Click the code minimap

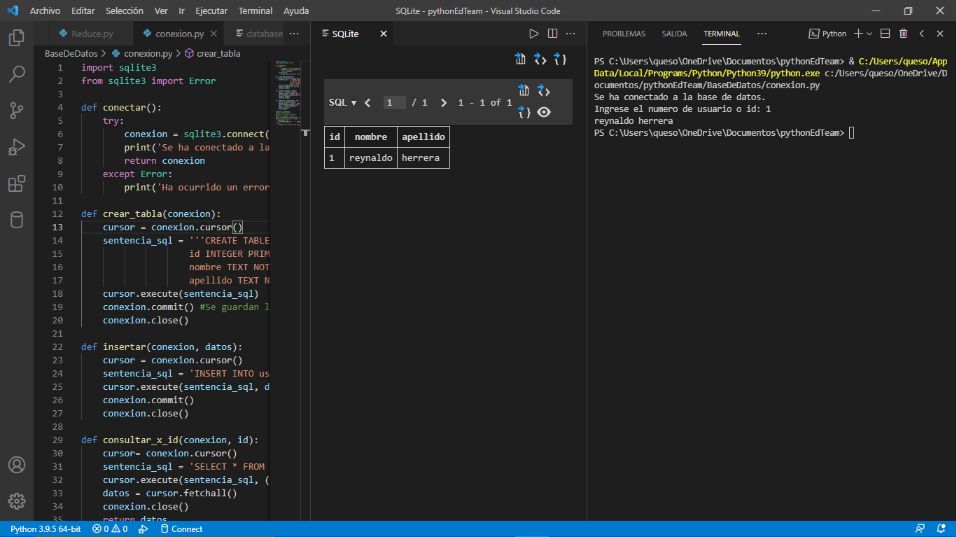tap(287, 91)
